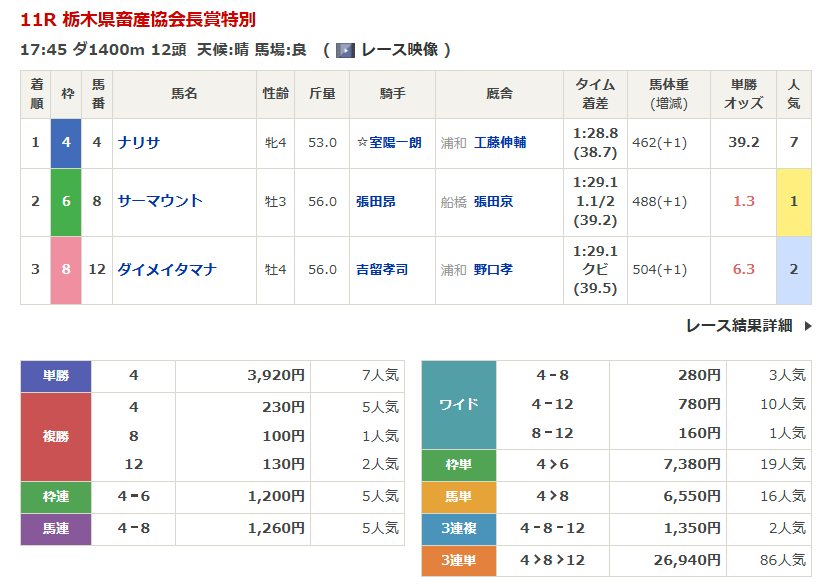Click the race video film icon

[345, 50]
